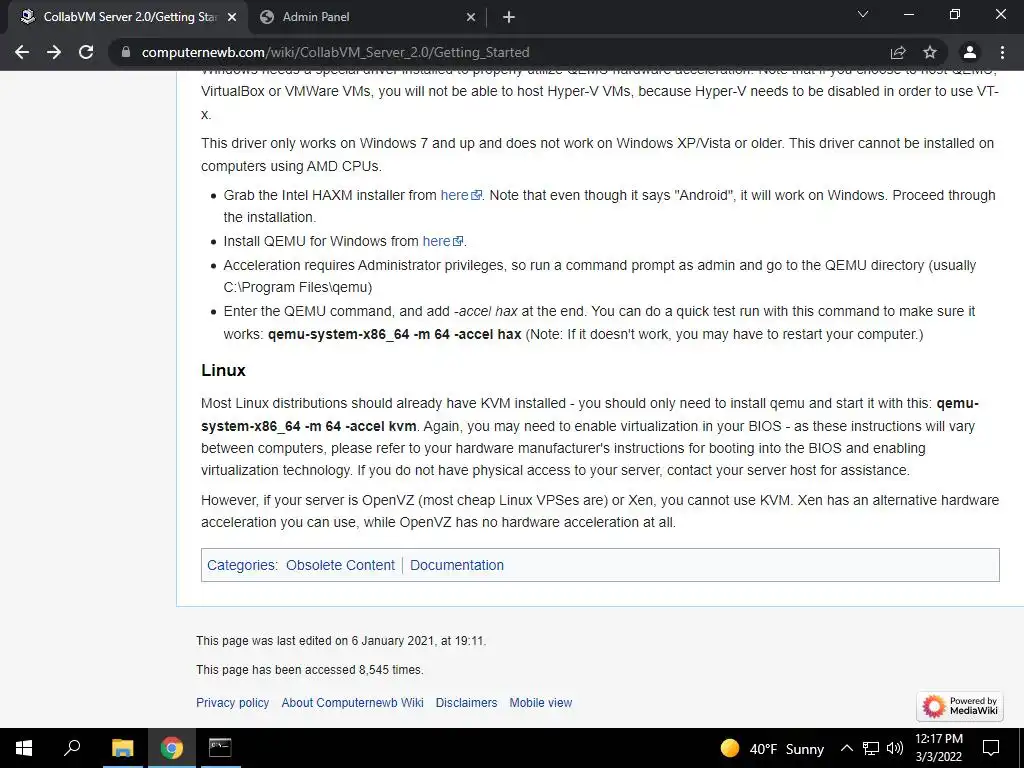View site lock security info
This screenshot has width=1024, height=768.
click(126, 52)
